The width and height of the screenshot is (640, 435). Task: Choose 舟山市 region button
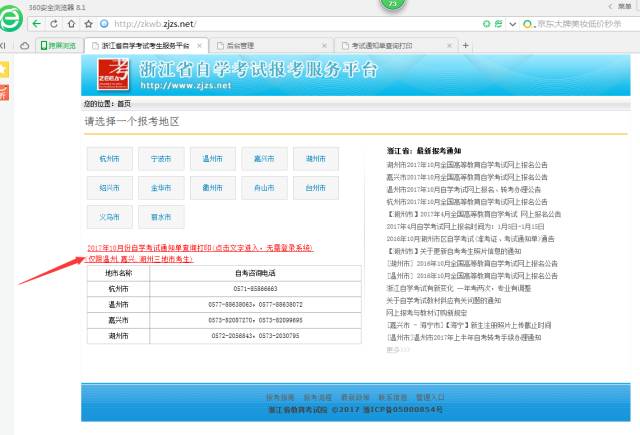click(x=264, y=187)
